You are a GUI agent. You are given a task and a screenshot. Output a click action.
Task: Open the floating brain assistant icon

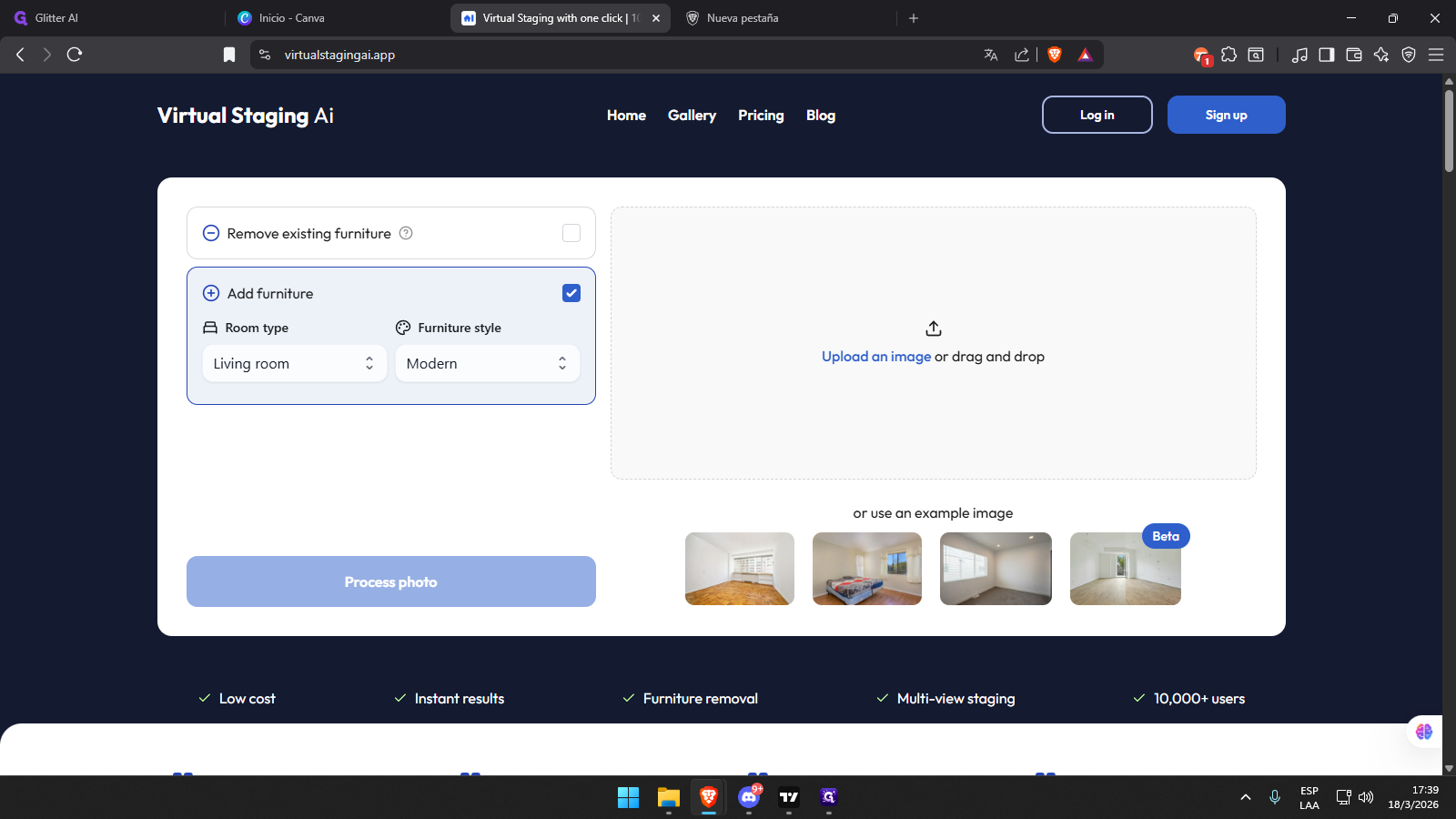(1423, 732)
